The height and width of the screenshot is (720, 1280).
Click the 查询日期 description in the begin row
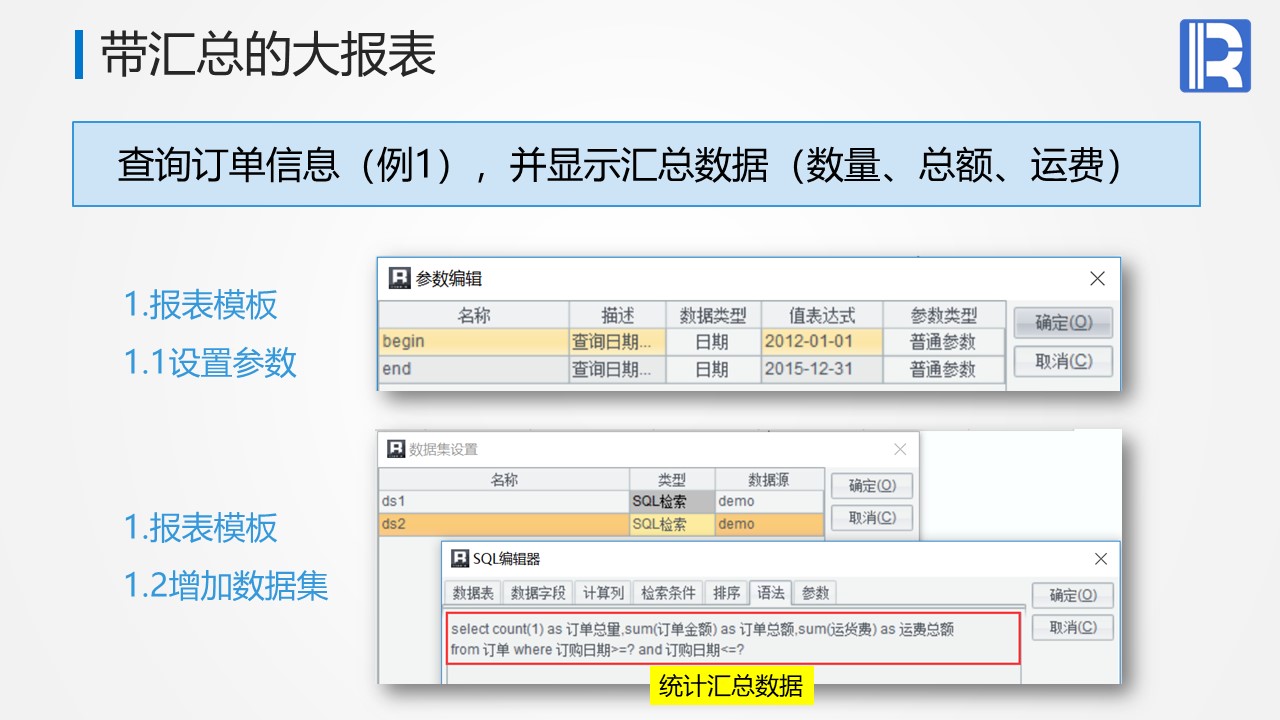[617, 341]
